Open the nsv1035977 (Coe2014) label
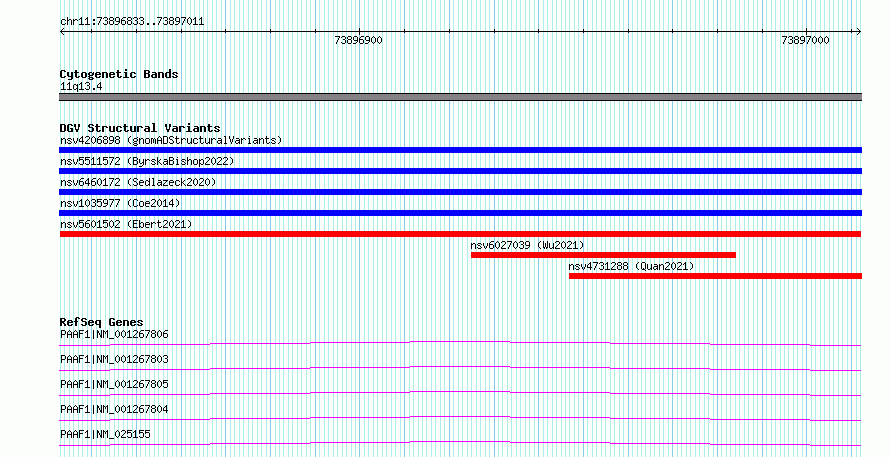 (120, 203)
